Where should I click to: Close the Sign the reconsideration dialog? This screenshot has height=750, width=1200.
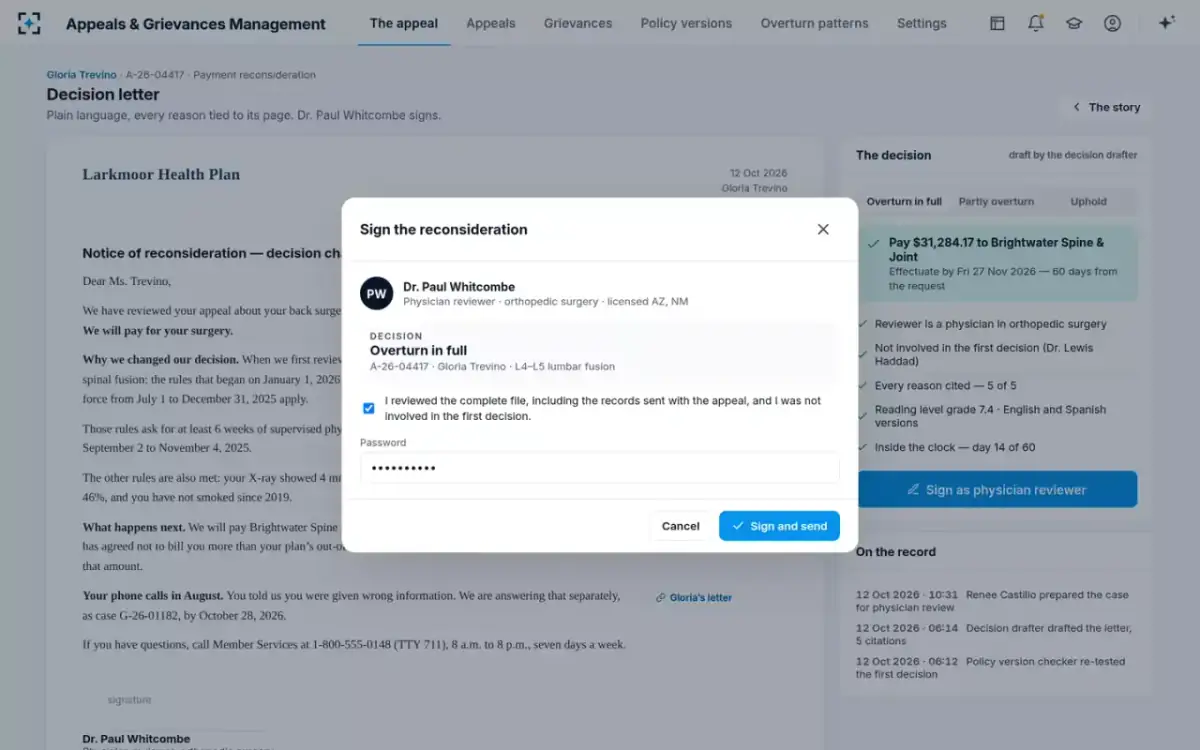point(823,229)
